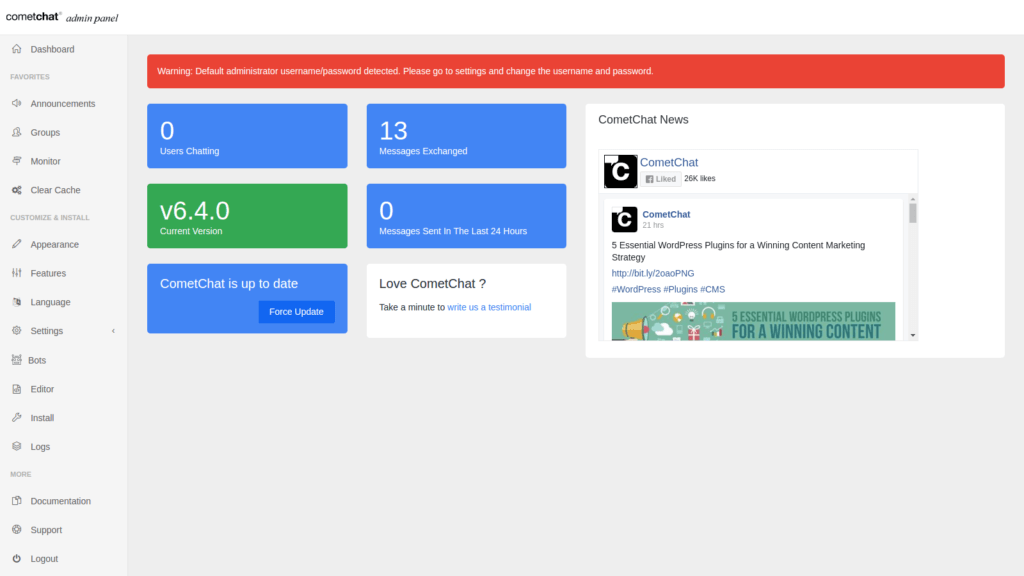Click the Dashboard home icon
1024x576 pixels.
16,49
